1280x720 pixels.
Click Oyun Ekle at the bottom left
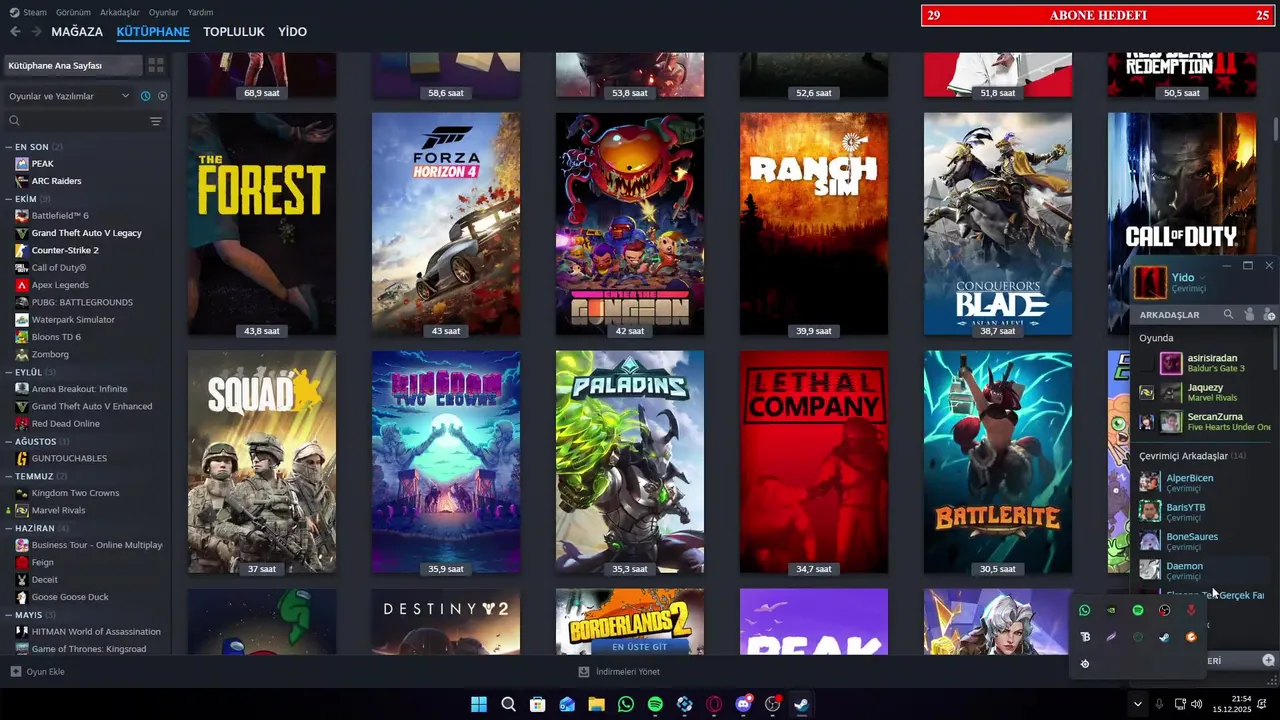[38, 672]
